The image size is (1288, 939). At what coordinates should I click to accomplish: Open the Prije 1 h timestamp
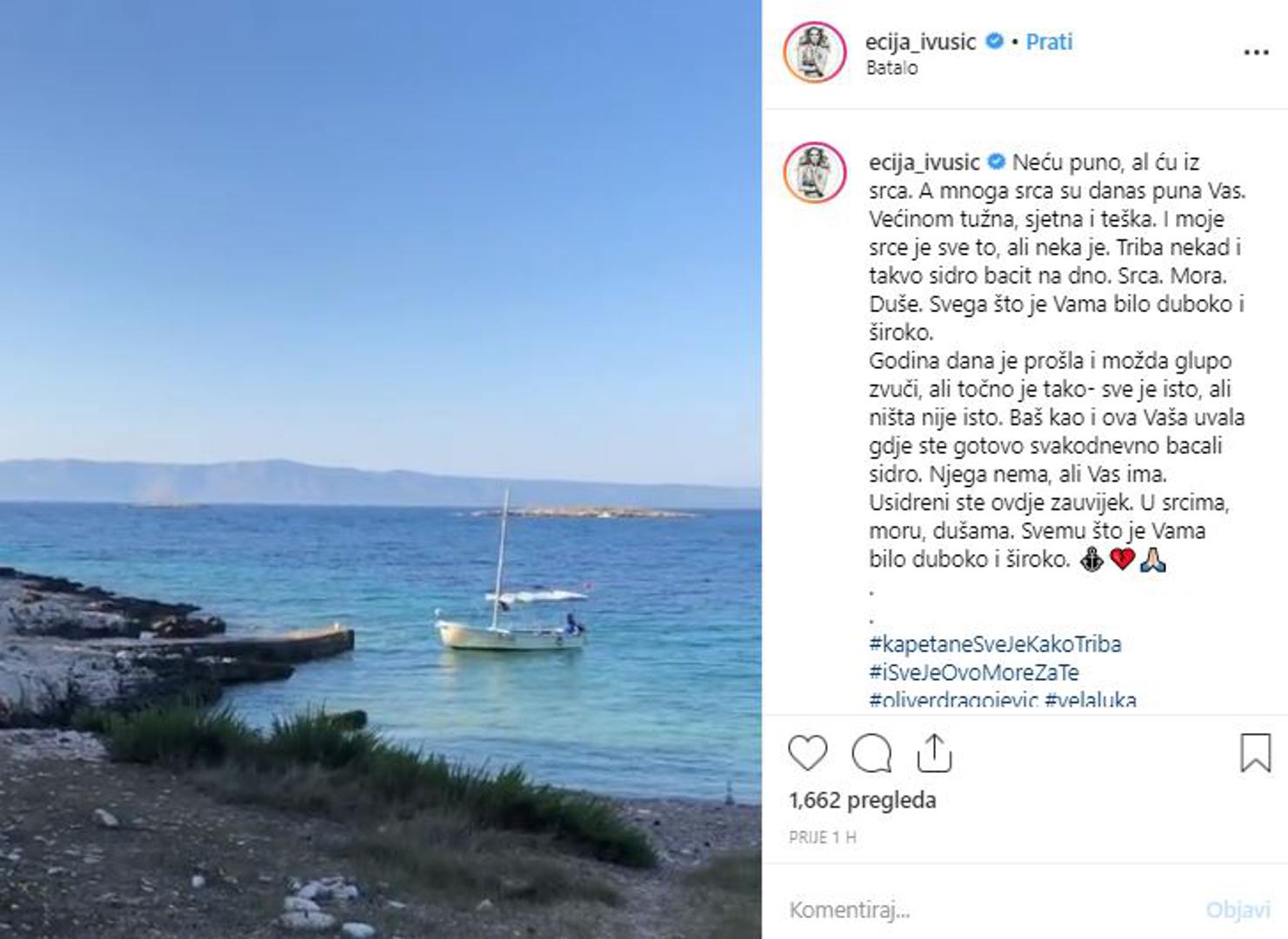click(x=823, y=837)
